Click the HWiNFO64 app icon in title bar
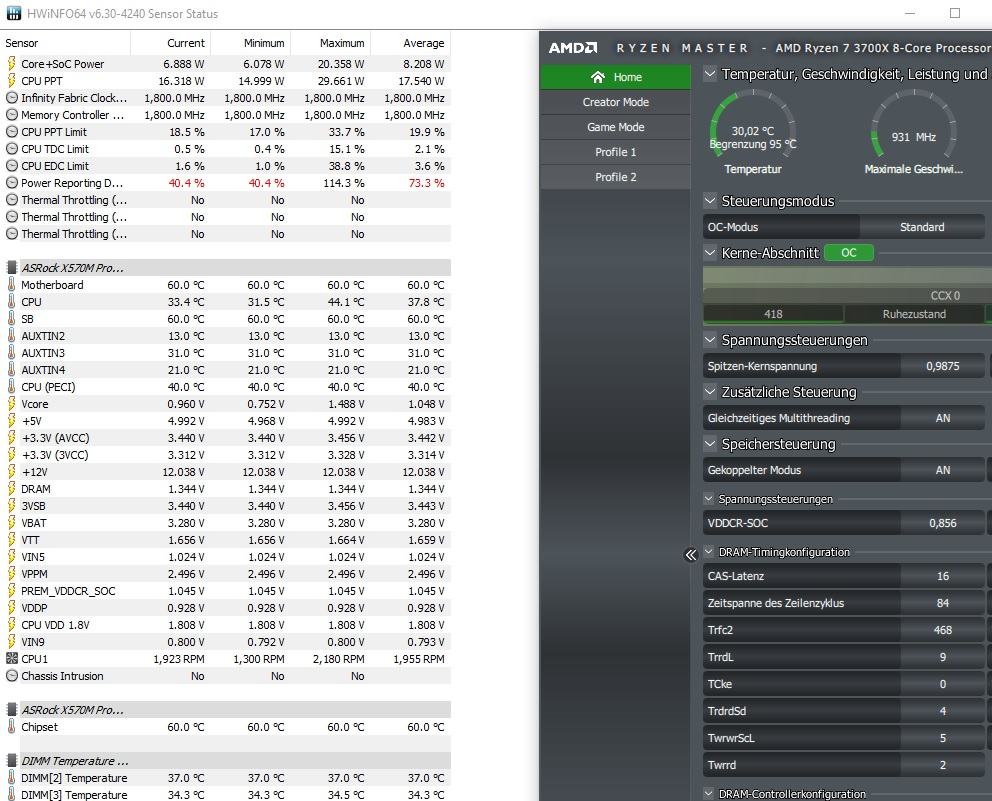The width and height of the screenshot is (992, 801). [13, 13]
